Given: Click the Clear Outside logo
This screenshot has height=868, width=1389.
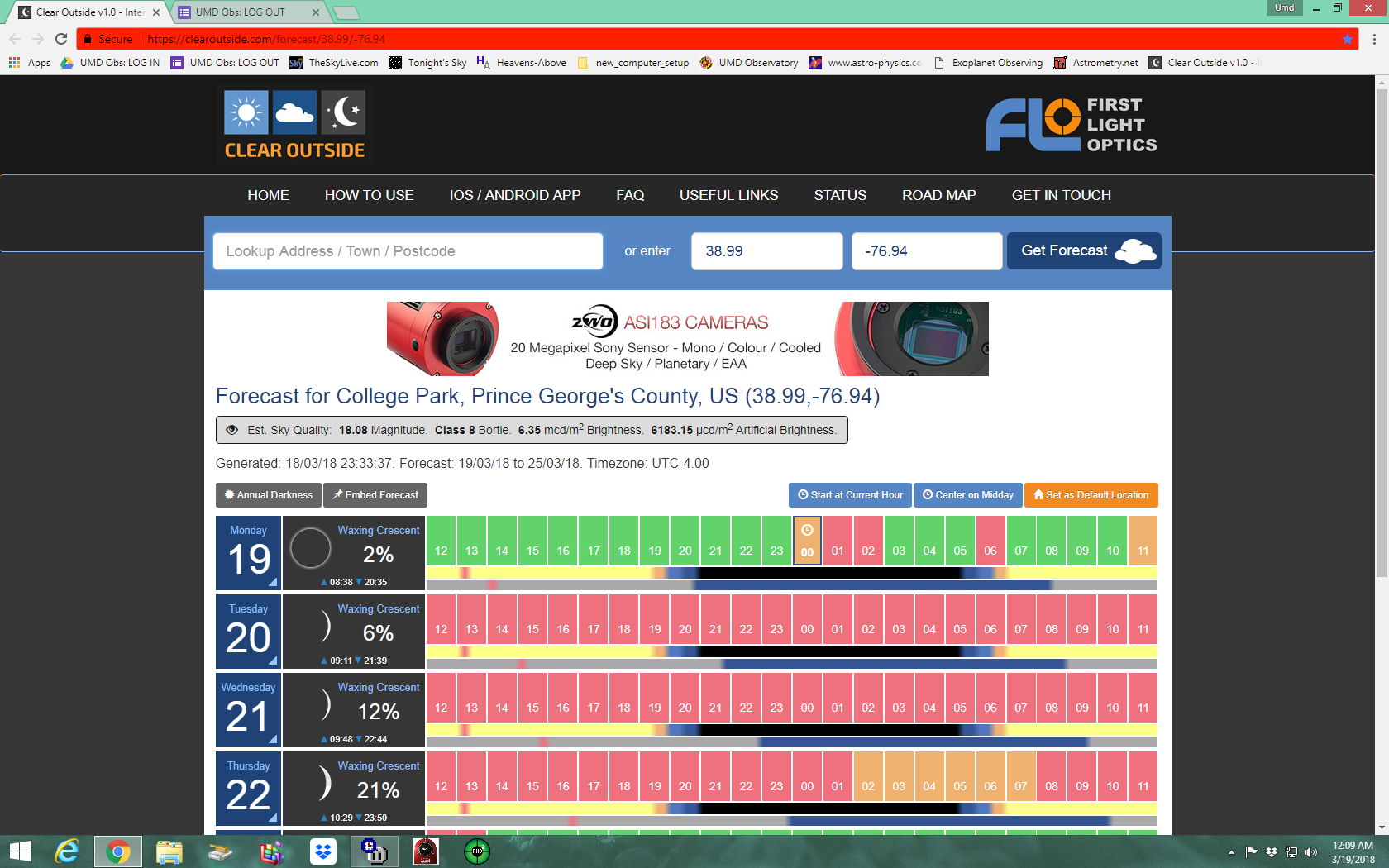Looking at the screenshot, I should [294, 126].
